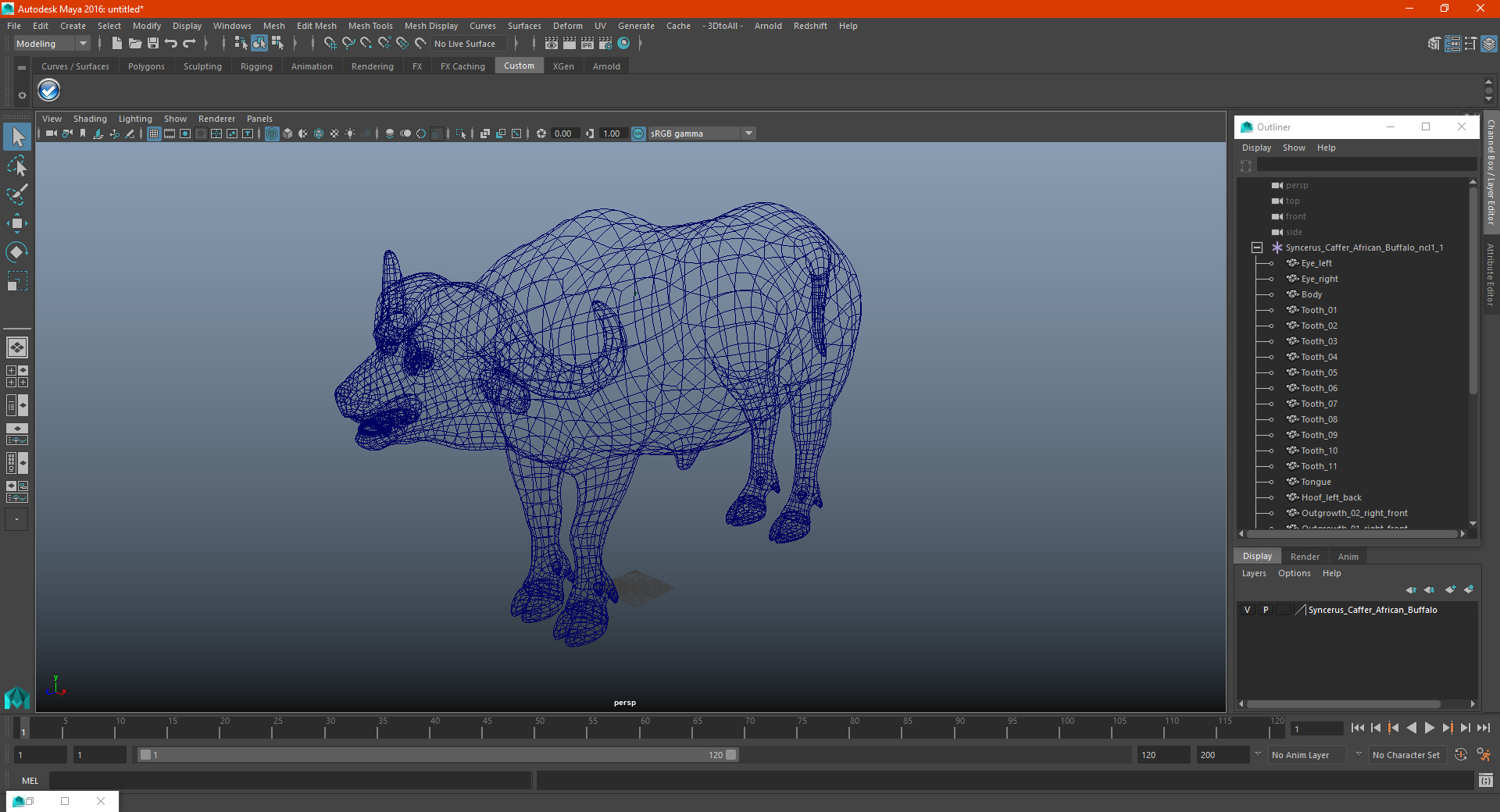The height and width of the screenshot is (812, 1500).
Task: Open the viewport Shading menu
Action: [90, 119]
